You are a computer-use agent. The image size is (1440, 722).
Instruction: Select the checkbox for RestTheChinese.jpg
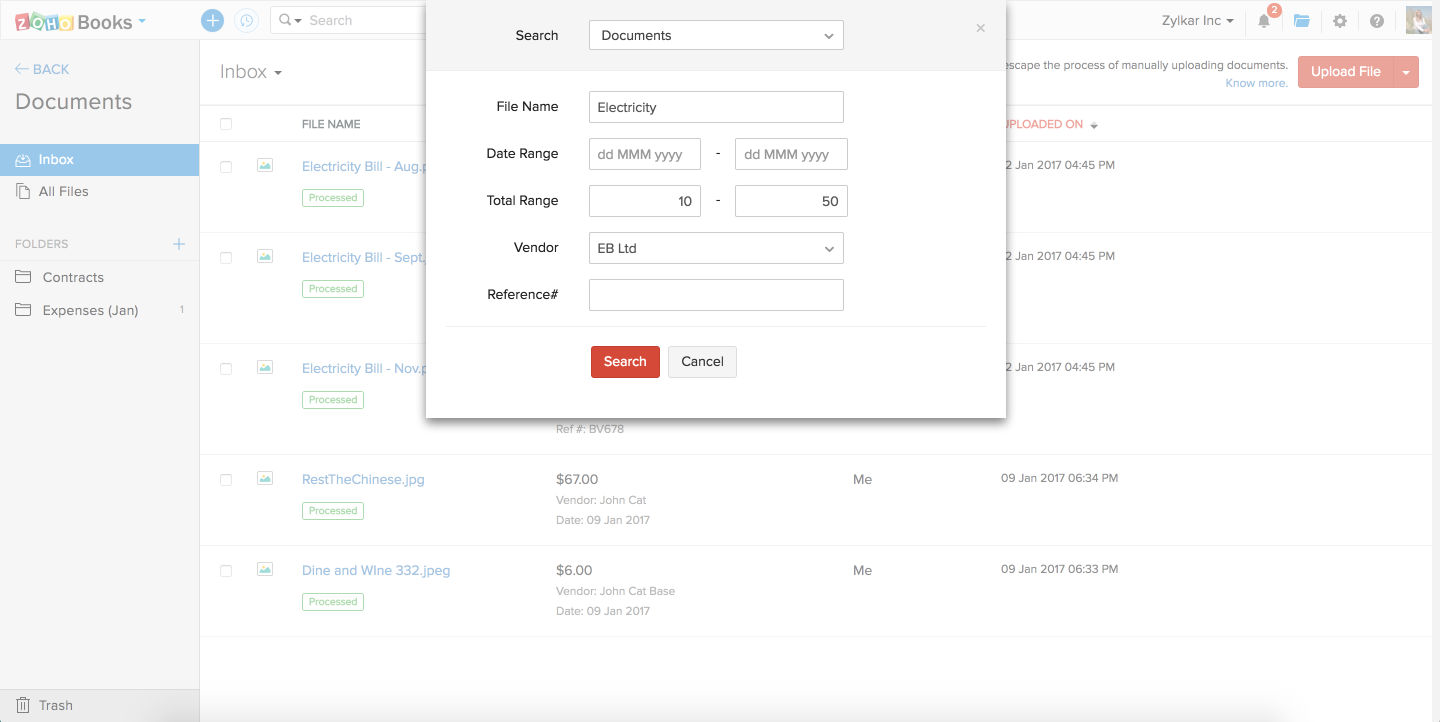pyautogui.click(x=225, y=479)
